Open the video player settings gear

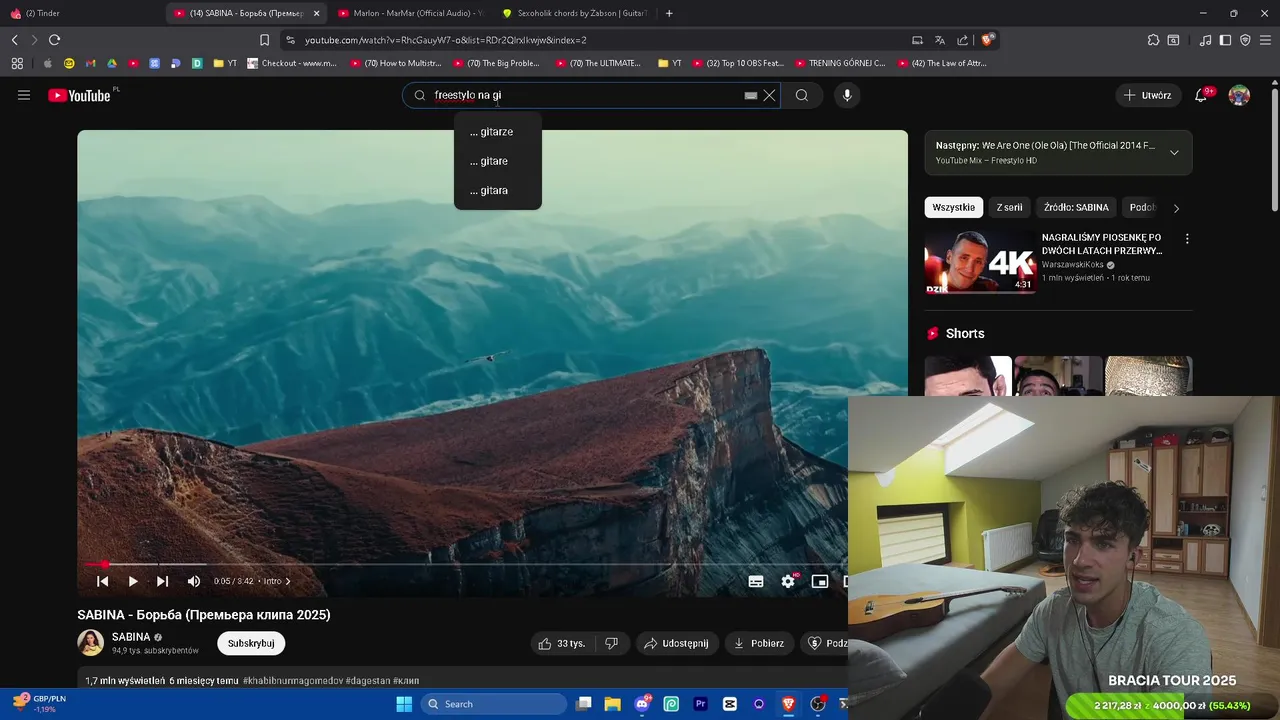(788, 581)
